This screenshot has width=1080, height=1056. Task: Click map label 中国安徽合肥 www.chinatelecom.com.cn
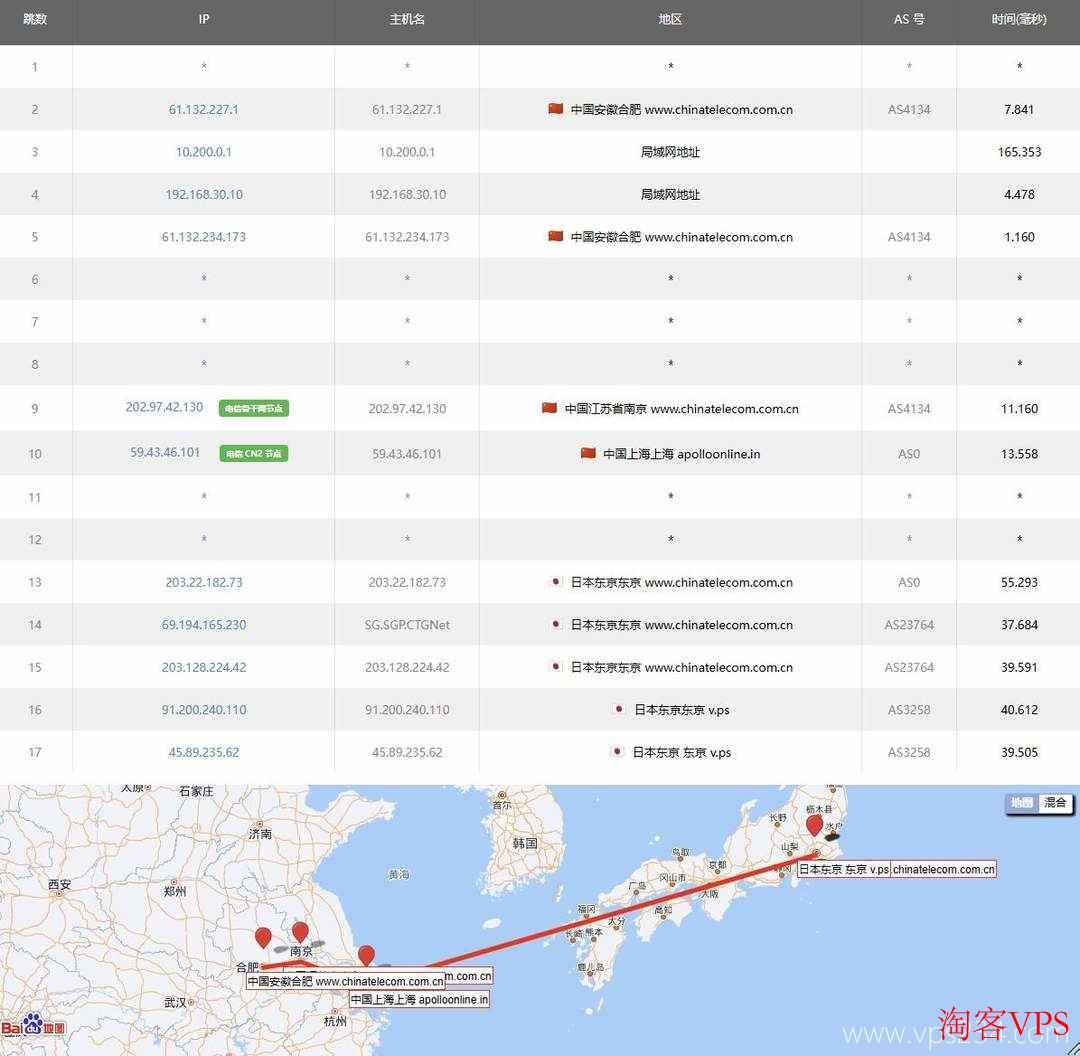345,982
